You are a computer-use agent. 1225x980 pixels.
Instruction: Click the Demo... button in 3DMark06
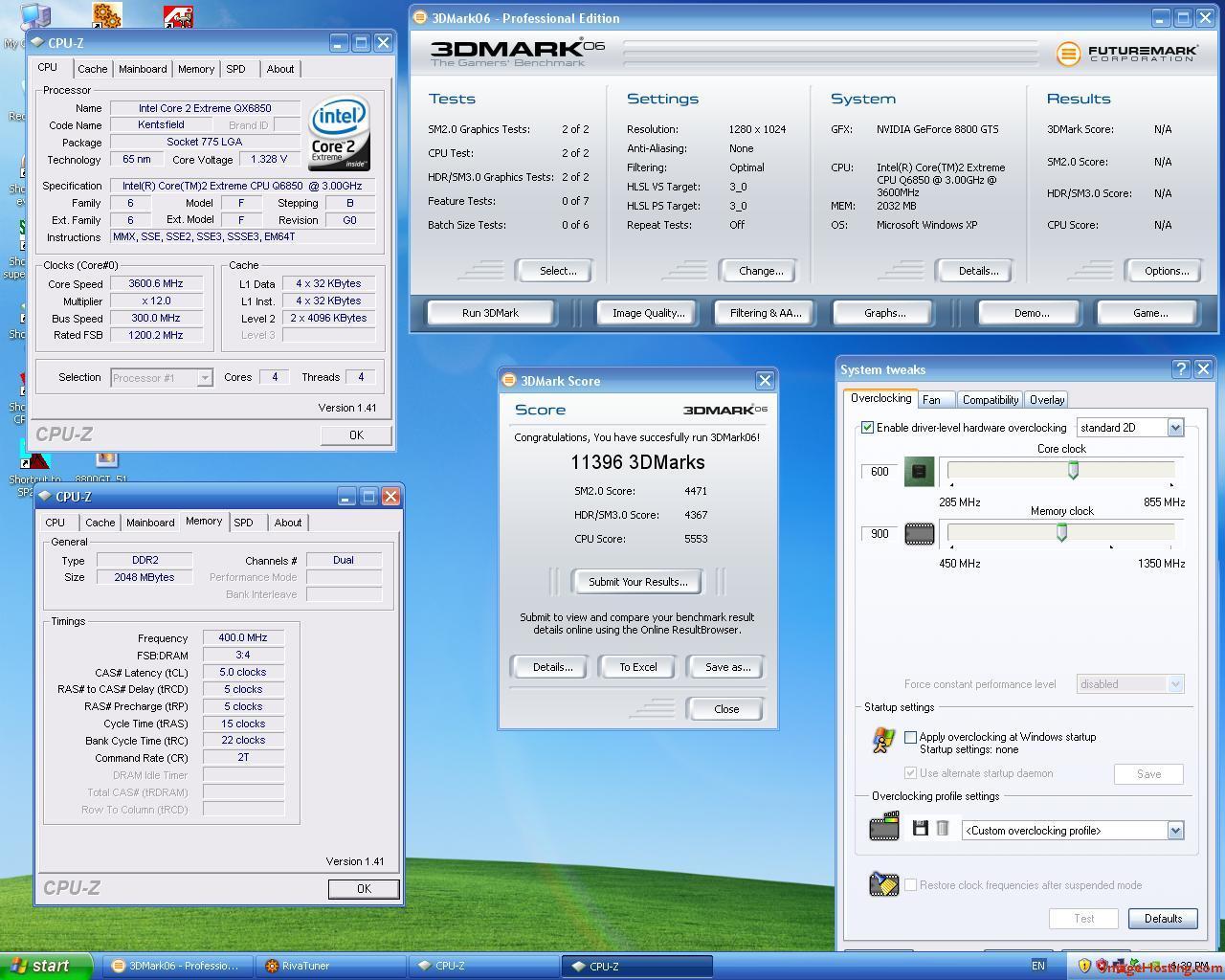(1032, 313)
